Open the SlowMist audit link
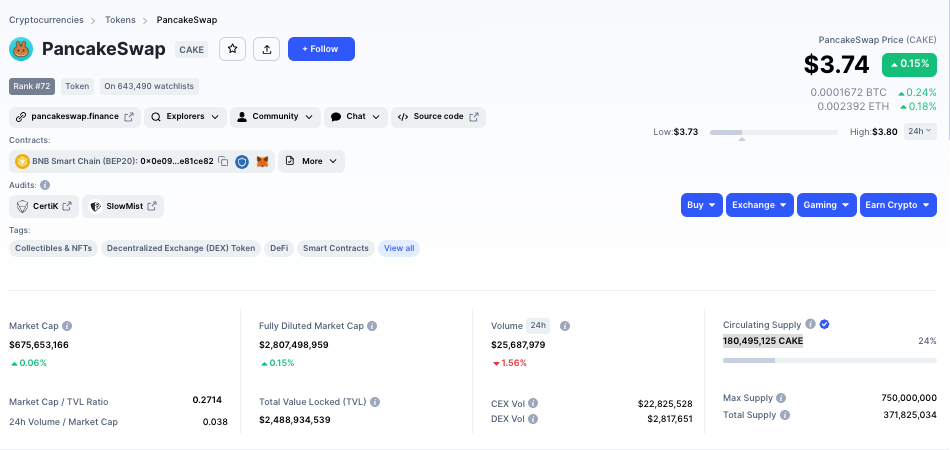Image resolution: width=950 pixels, height=450 pixels. [123, 207]
